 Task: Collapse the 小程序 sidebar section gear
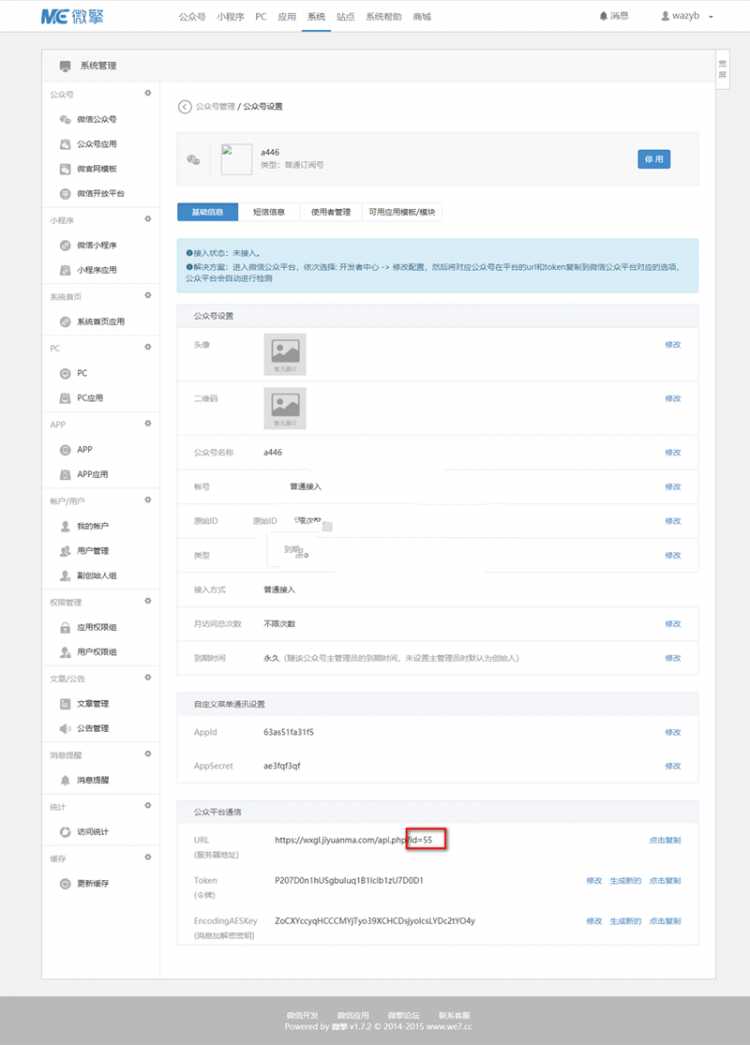pos(148,219)
